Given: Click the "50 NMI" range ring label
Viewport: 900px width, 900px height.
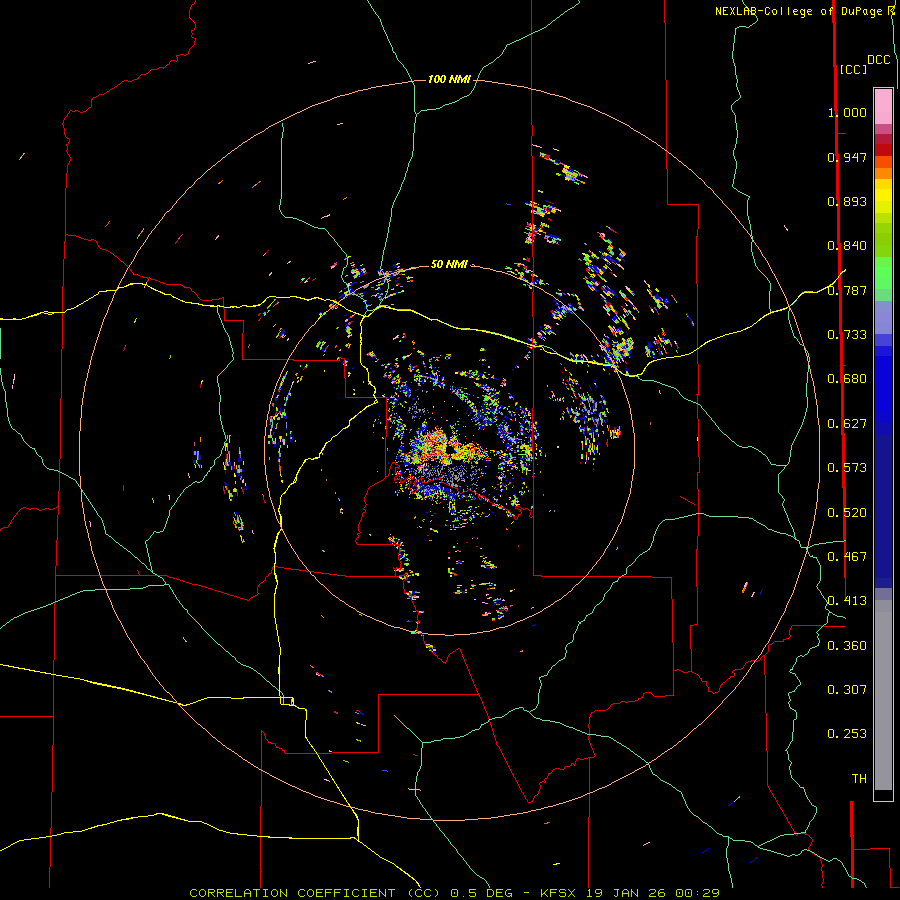Looking at the screenshot, I should point(449,264).
